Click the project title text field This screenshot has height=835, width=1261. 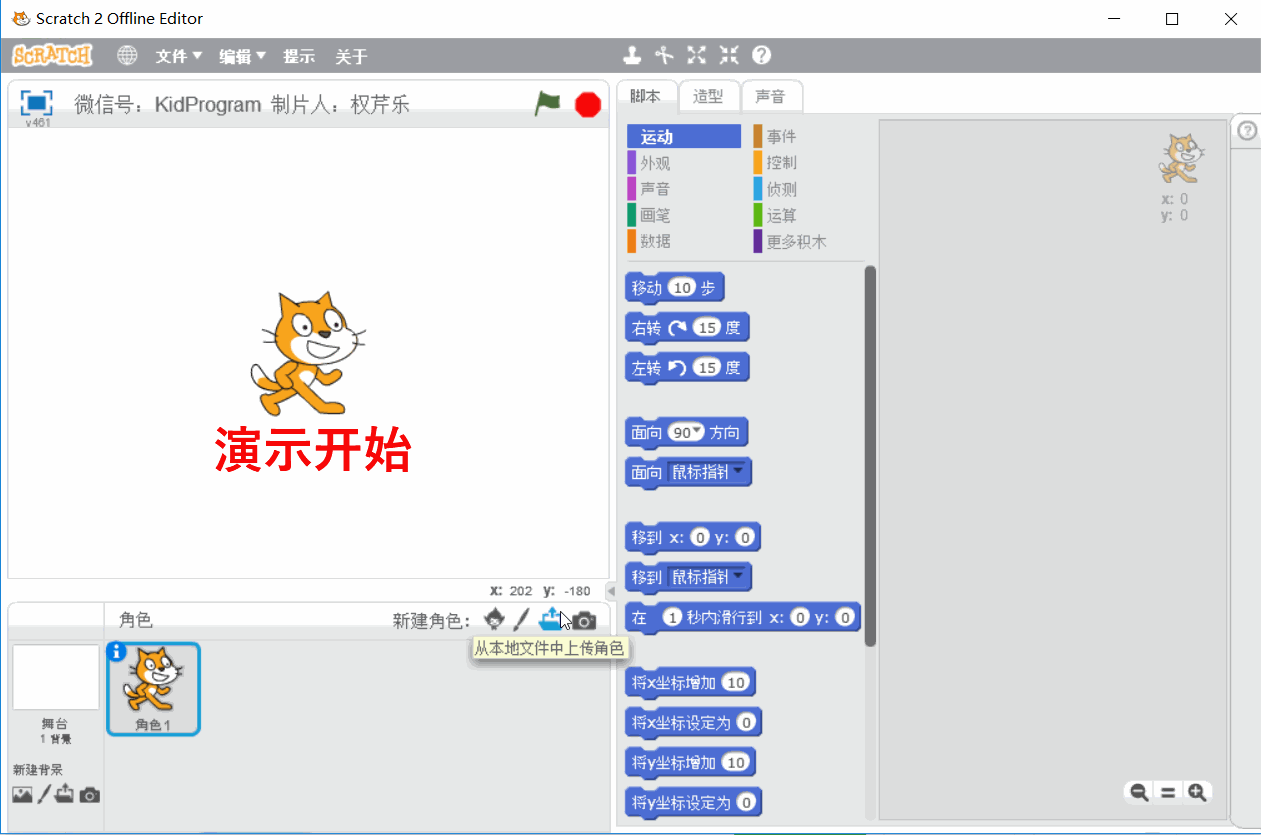241,104
